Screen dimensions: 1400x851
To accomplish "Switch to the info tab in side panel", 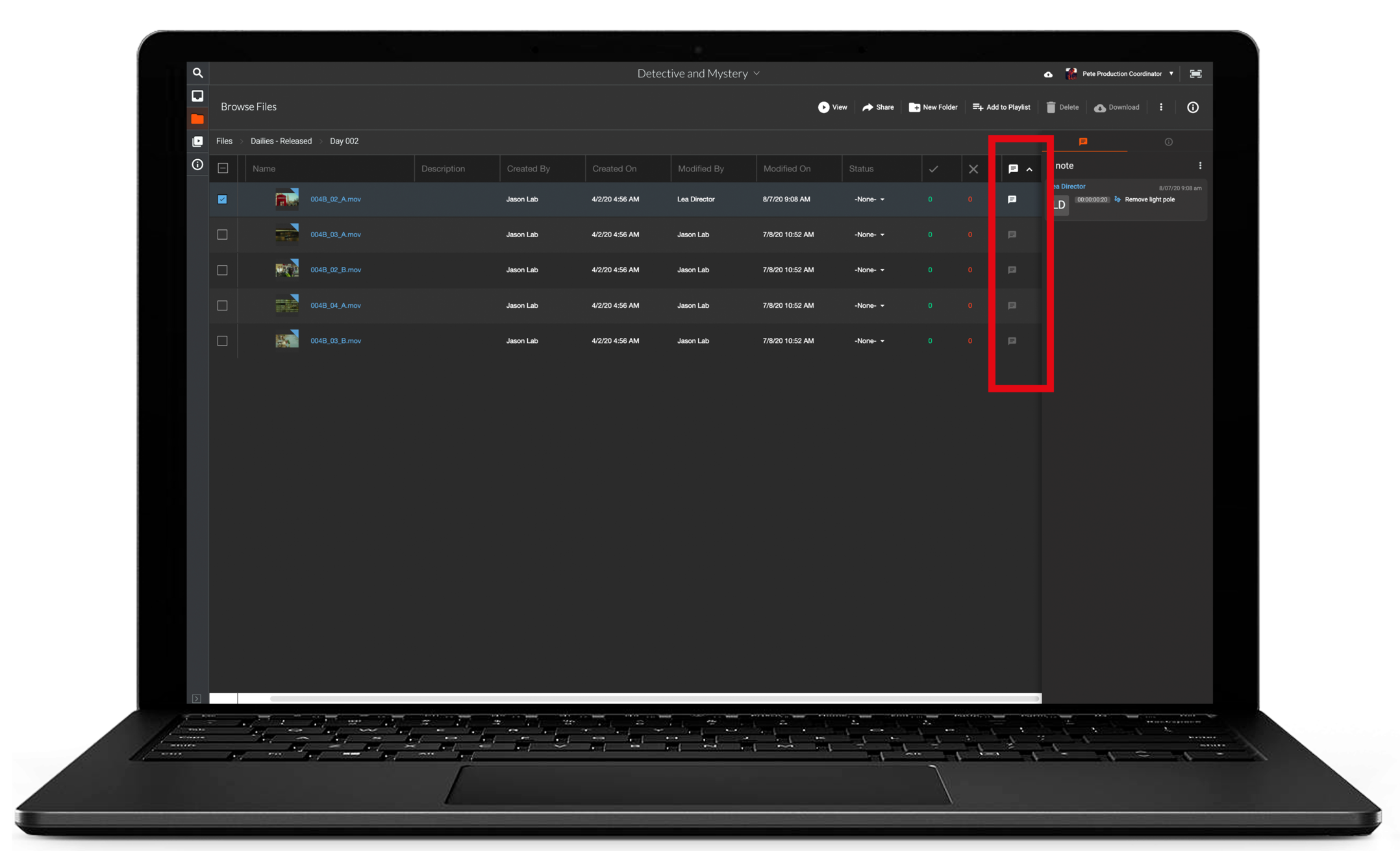I will pos(1168,142).
